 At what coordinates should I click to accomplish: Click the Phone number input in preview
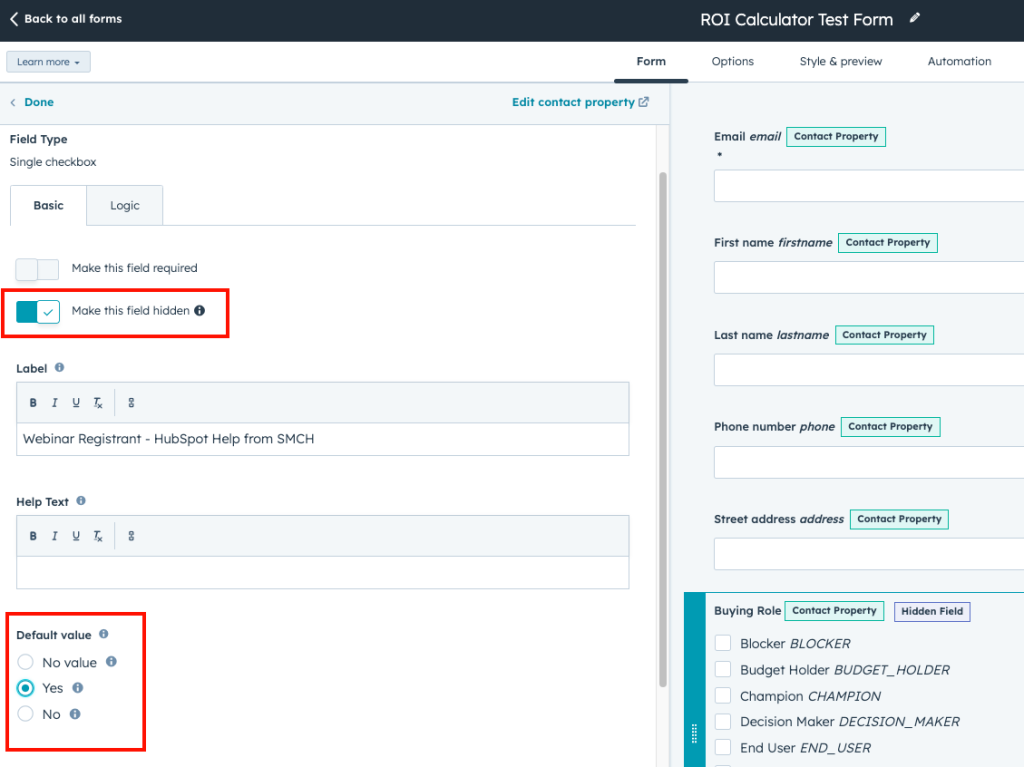pyautogui.click(x=869, y=463)
